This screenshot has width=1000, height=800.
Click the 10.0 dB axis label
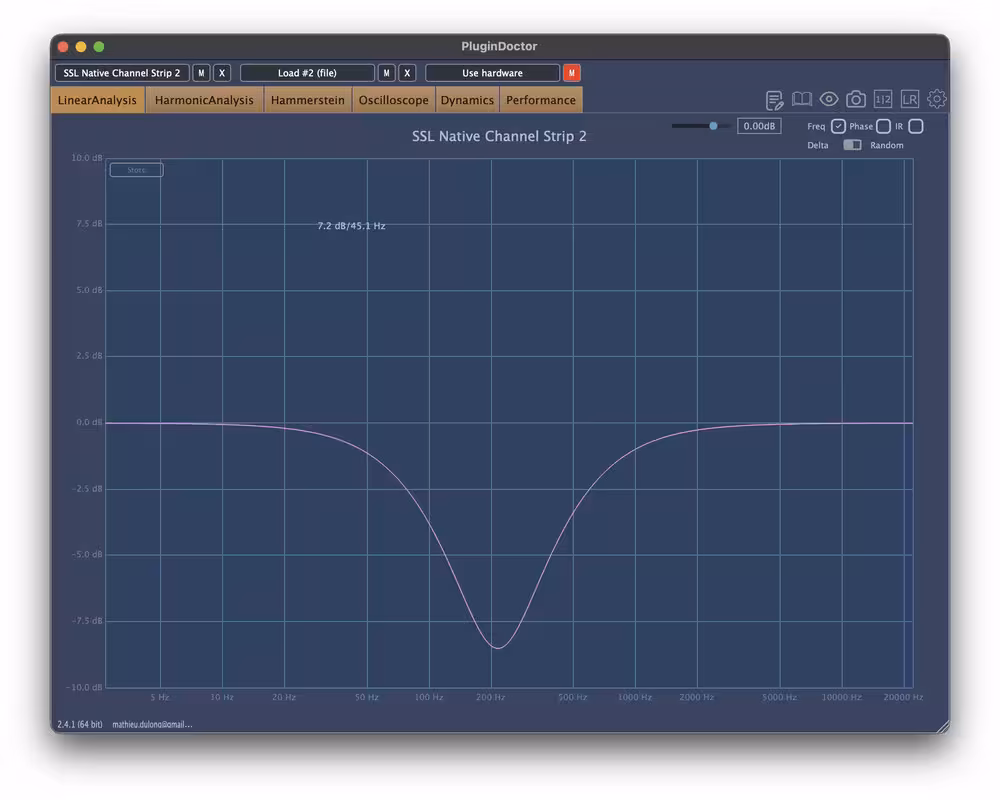tap(87, 158)
